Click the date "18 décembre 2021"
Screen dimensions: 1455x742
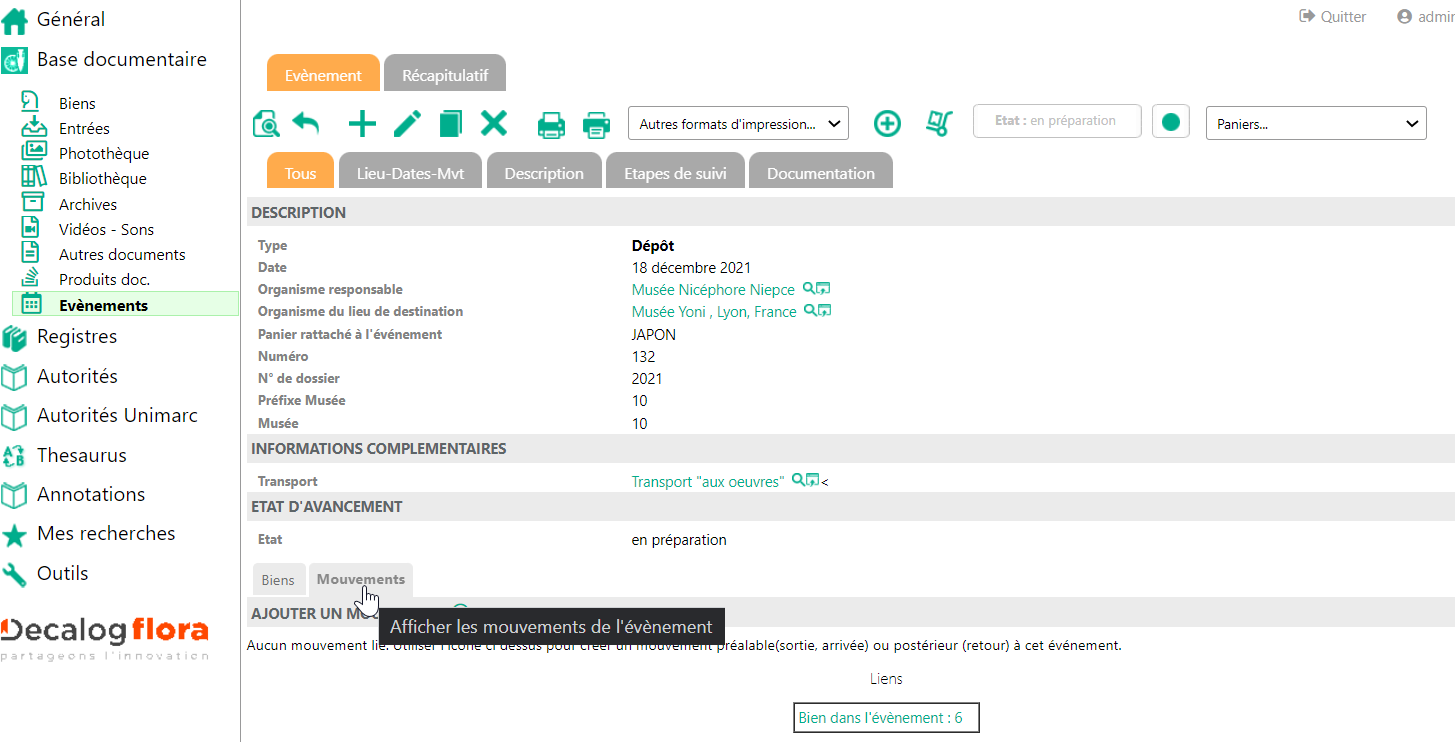pos(691,267)
